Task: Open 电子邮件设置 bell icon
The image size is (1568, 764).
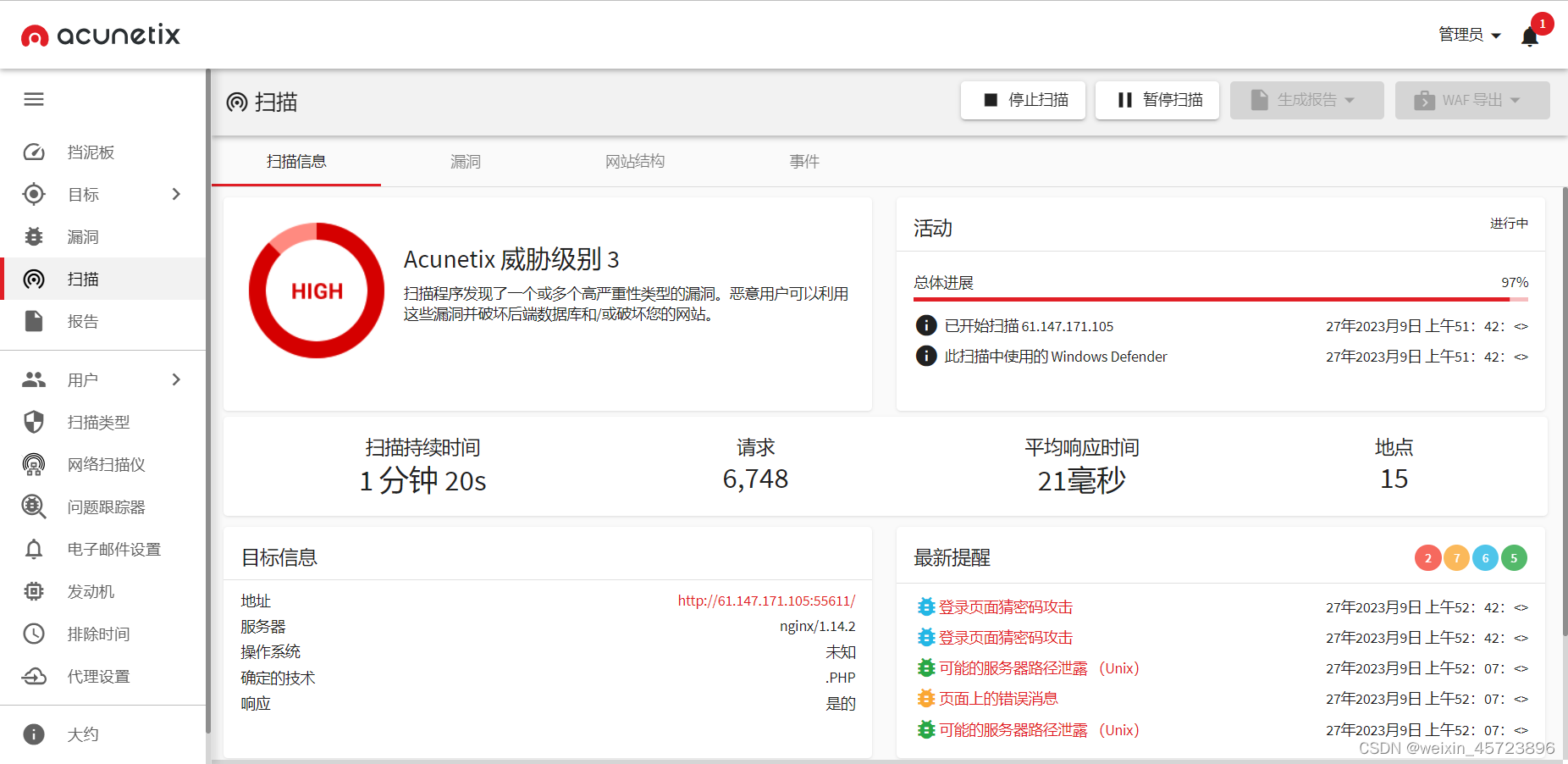Action: tap(34, 549)
